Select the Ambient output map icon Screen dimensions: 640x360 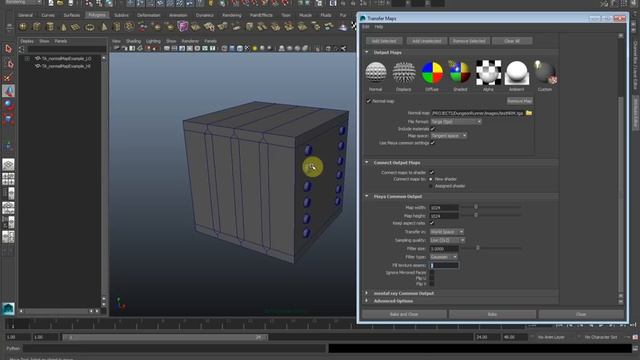tap(516, 73)
